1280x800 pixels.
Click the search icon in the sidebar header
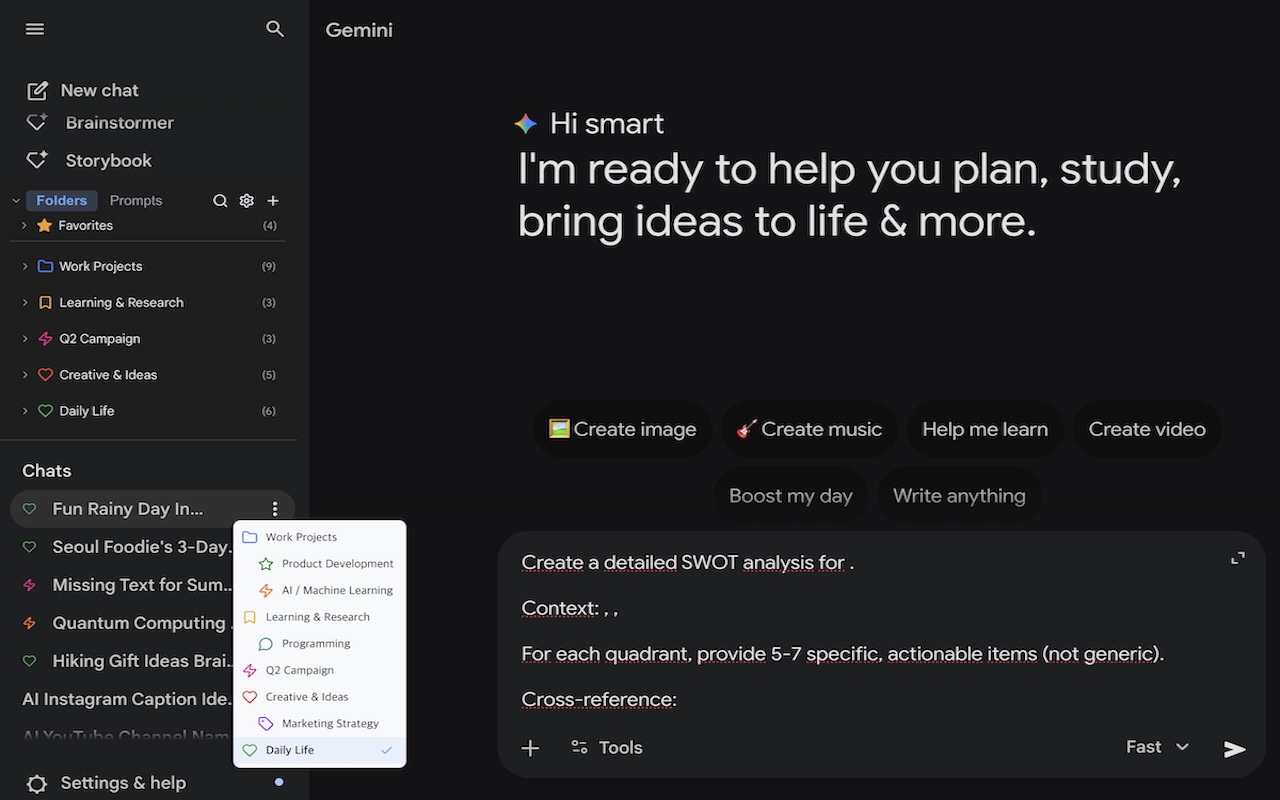click(x=275, y=29)
